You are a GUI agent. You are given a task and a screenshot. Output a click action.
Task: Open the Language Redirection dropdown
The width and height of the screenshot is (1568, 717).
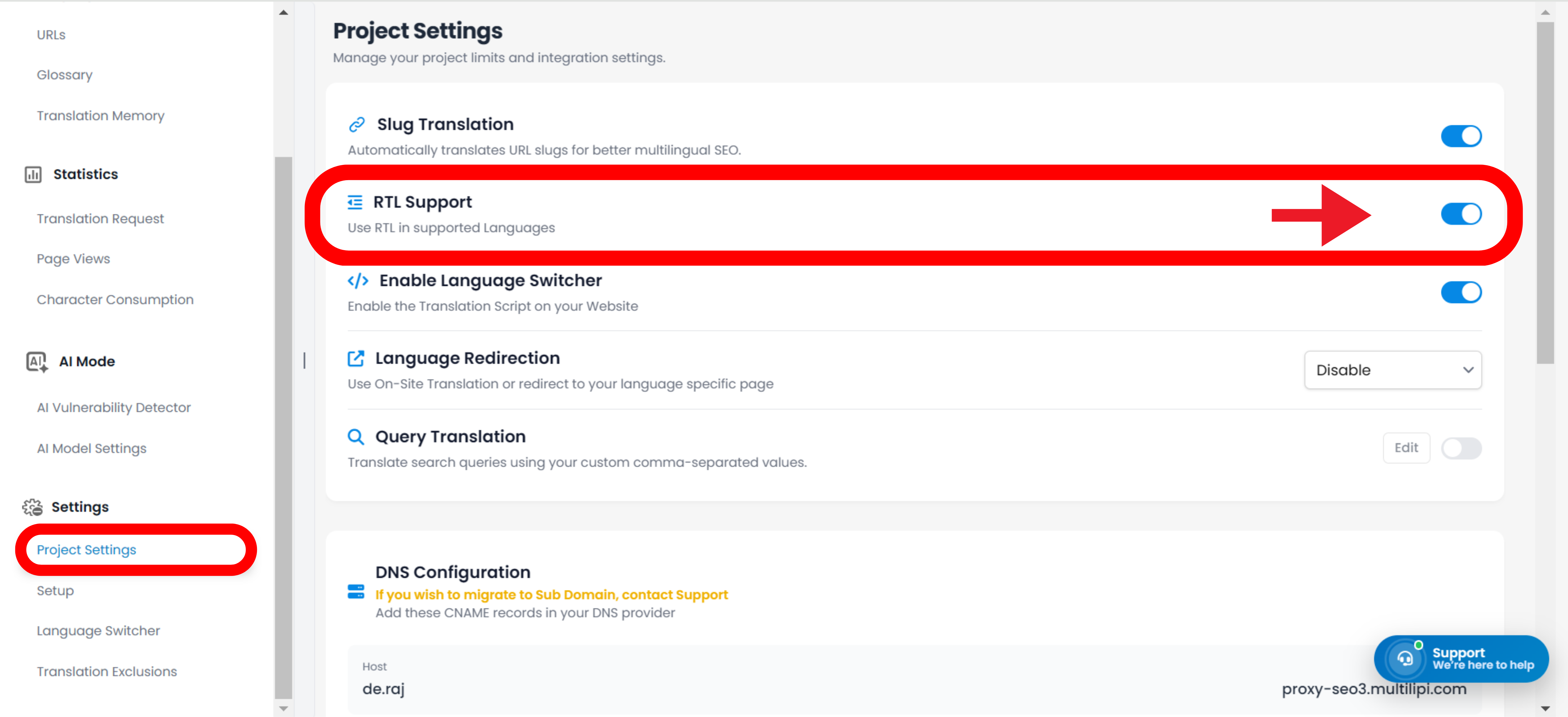(1393, 370)
